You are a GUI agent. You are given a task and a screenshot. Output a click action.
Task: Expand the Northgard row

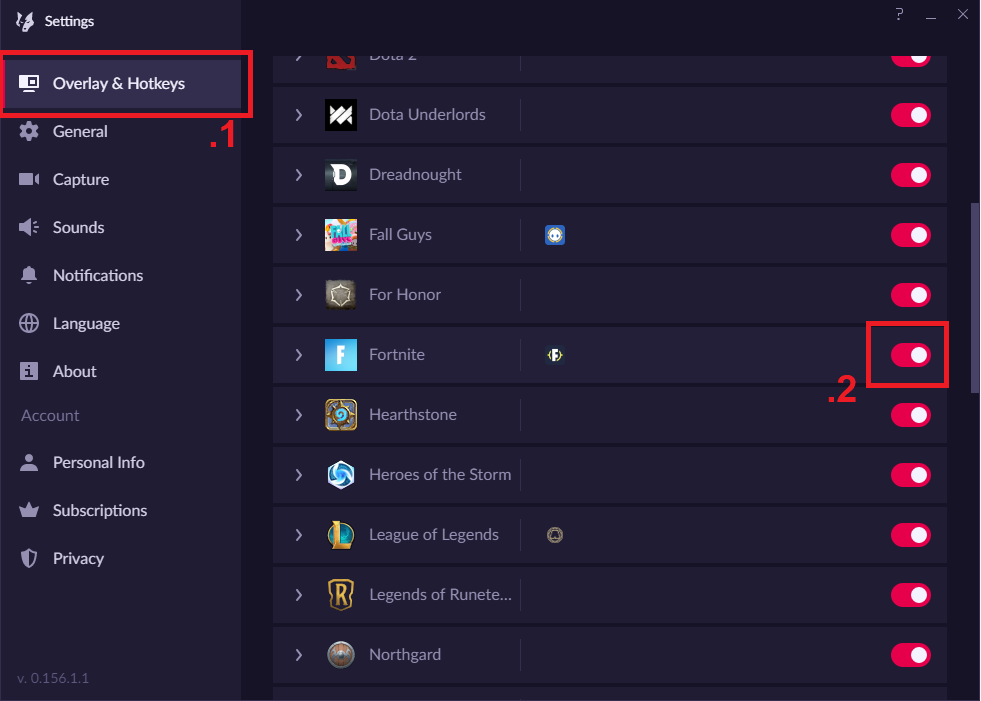(x=298, y=655)
